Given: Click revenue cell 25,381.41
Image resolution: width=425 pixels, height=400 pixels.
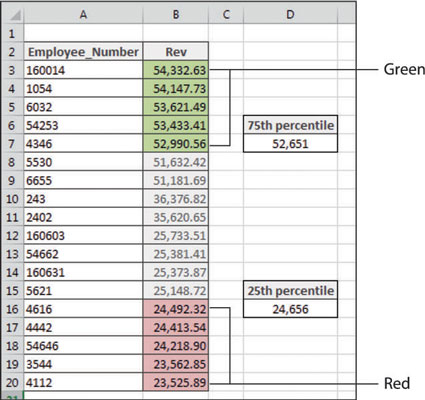Looking at the screenshot, I should pos(176,254).
